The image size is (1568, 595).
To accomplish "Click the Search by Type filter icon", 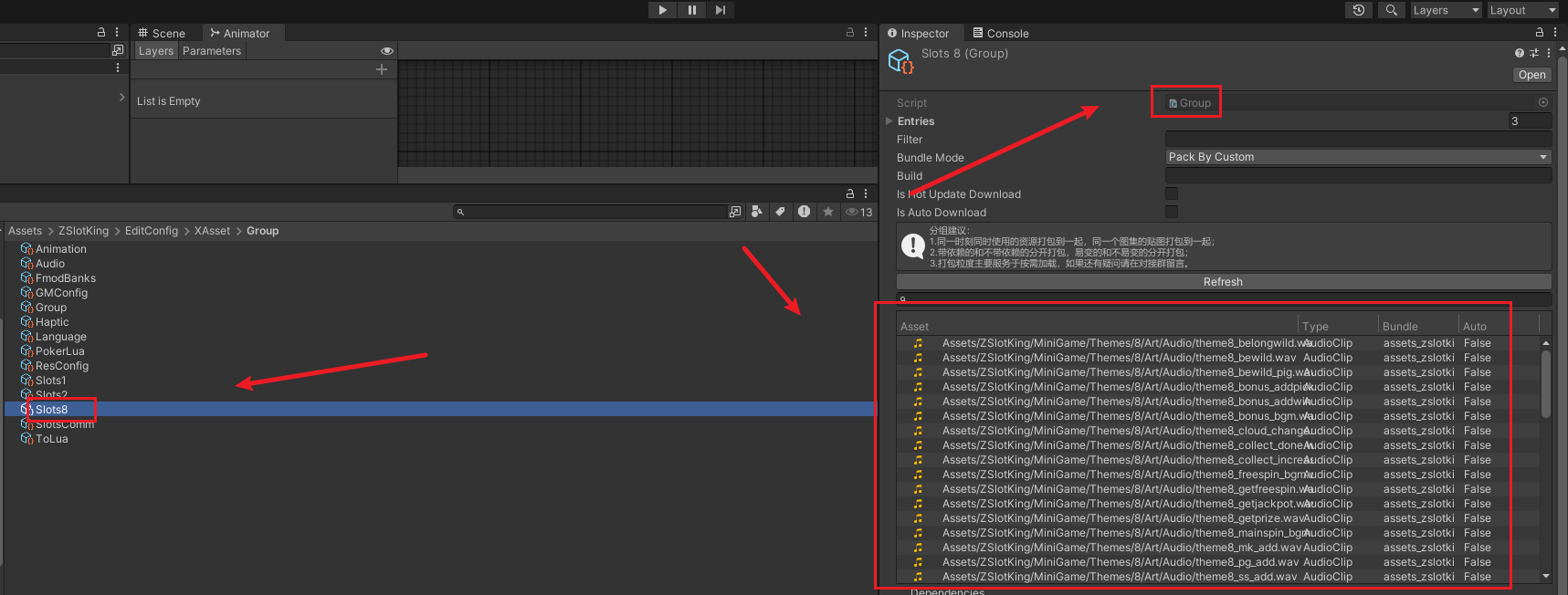I will click(756, 212).
